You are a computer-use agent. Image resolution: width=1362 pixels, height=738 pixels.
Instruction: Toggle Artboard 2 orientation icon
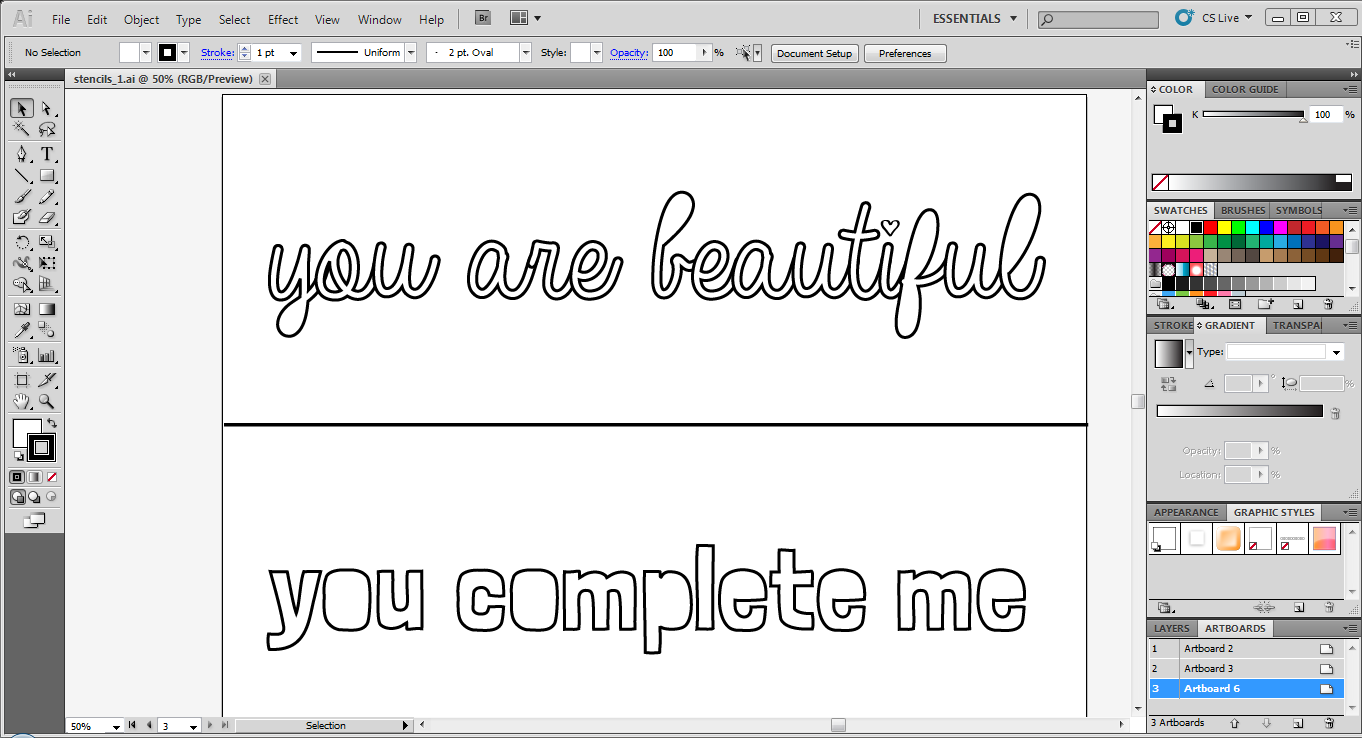click(1327, 649)
